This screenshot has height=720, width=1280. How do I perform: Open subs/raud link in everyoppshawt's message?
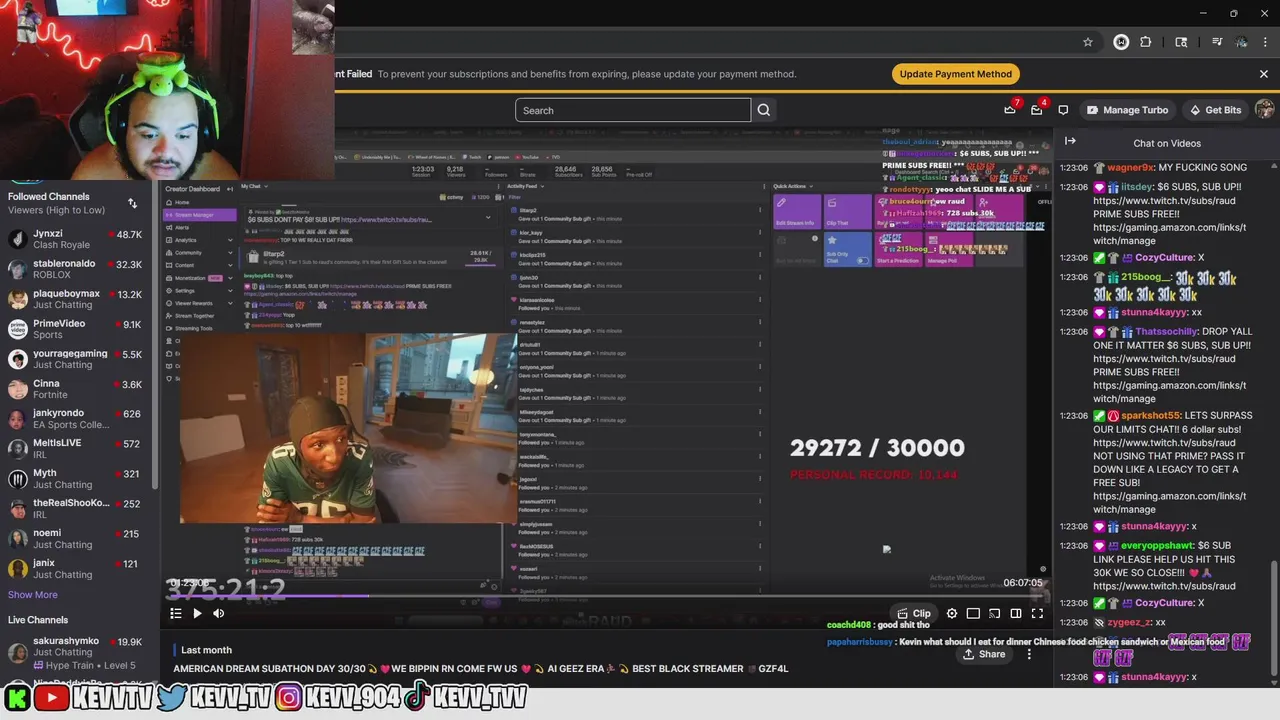tap(1164, 587)
